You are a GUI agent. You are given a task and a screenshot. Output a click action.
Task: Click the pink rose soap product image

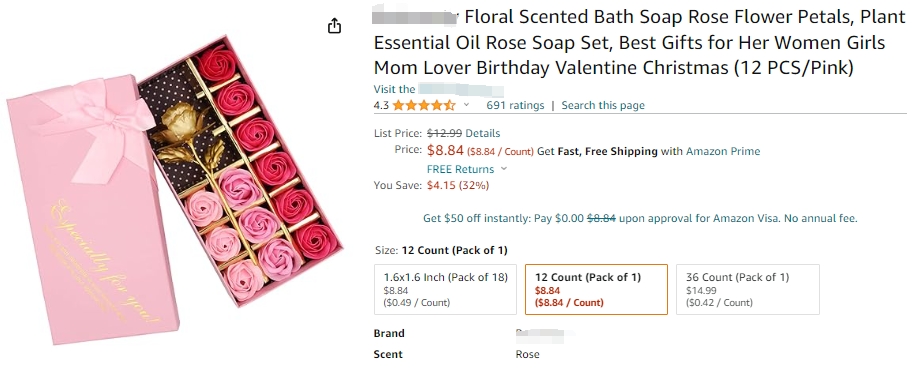pos(174,193)
